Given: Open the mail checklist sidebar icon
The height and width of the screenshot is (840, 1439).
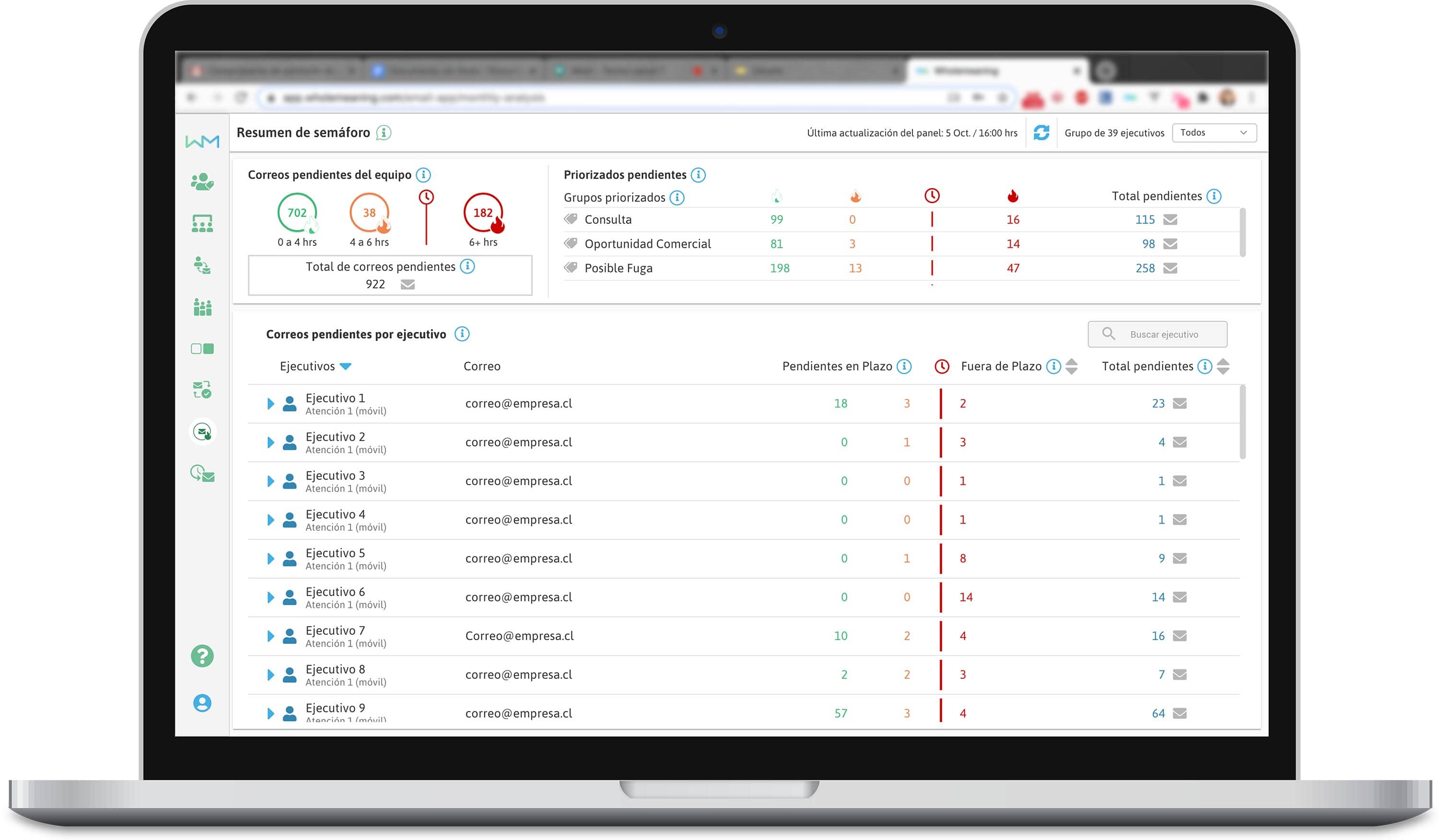Looking at the screenshot, I should tap(202, 390).
